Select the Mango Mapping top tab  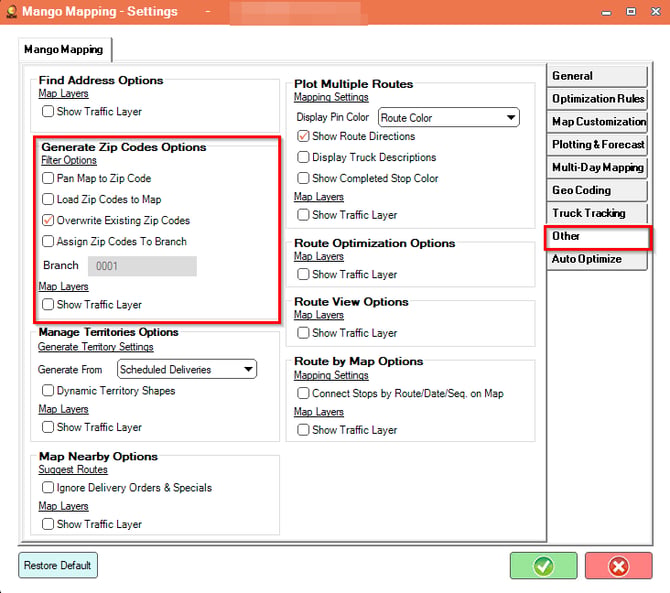(64, 50)
